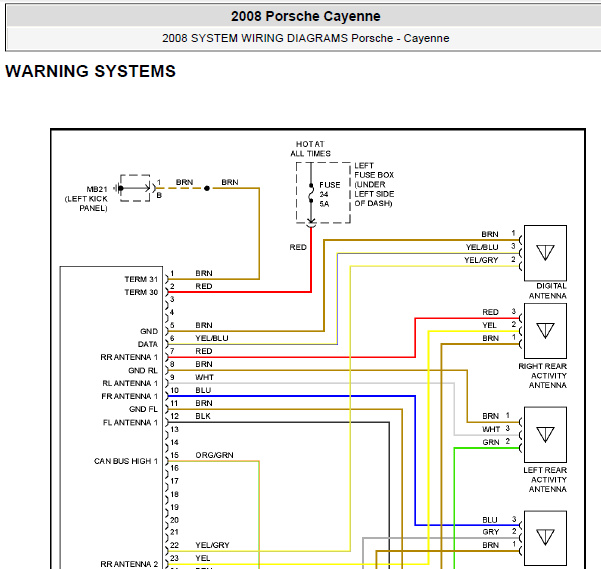
Task: Click the 'WHT' wire label at pin 9
Action: [x=204, y=377]
